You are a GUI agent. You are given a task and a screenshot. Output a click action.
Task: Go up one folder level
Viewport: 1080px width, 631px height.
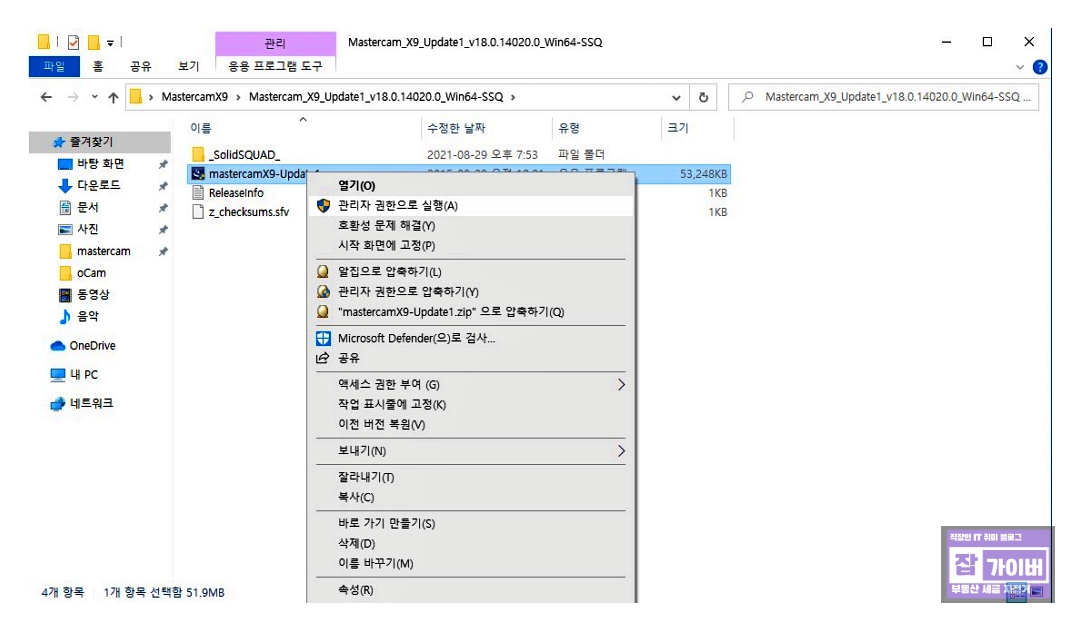(x=114, y=97)
